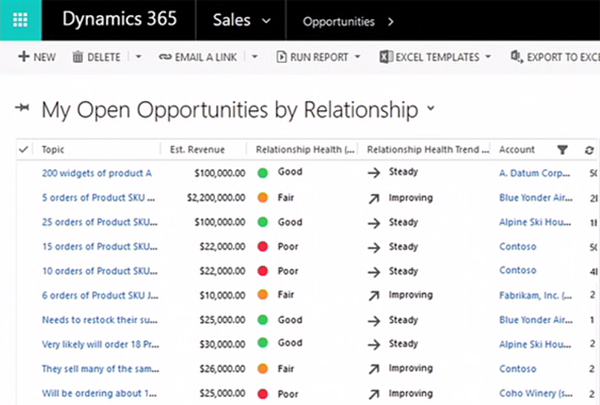Go to Dynamics 365 home
This screenshot has height=405, width=600.
119,19
